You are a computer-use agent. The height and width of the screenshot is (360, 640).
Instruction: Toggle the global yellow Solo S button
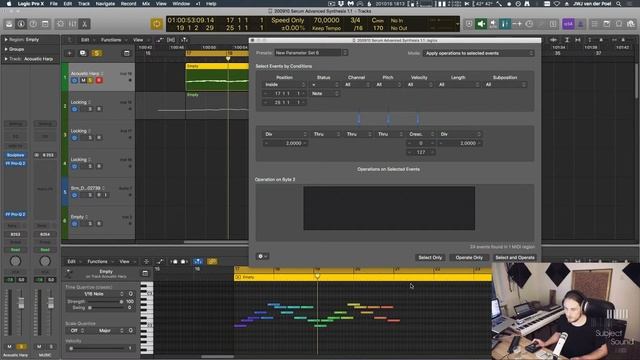click(97, 53)
